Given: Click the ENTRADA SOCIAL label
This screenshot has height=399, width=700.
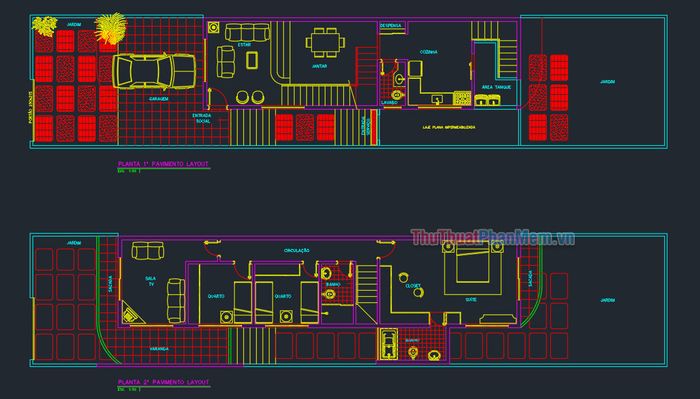Looking at the screenshot, I should [x=202, y=118].
